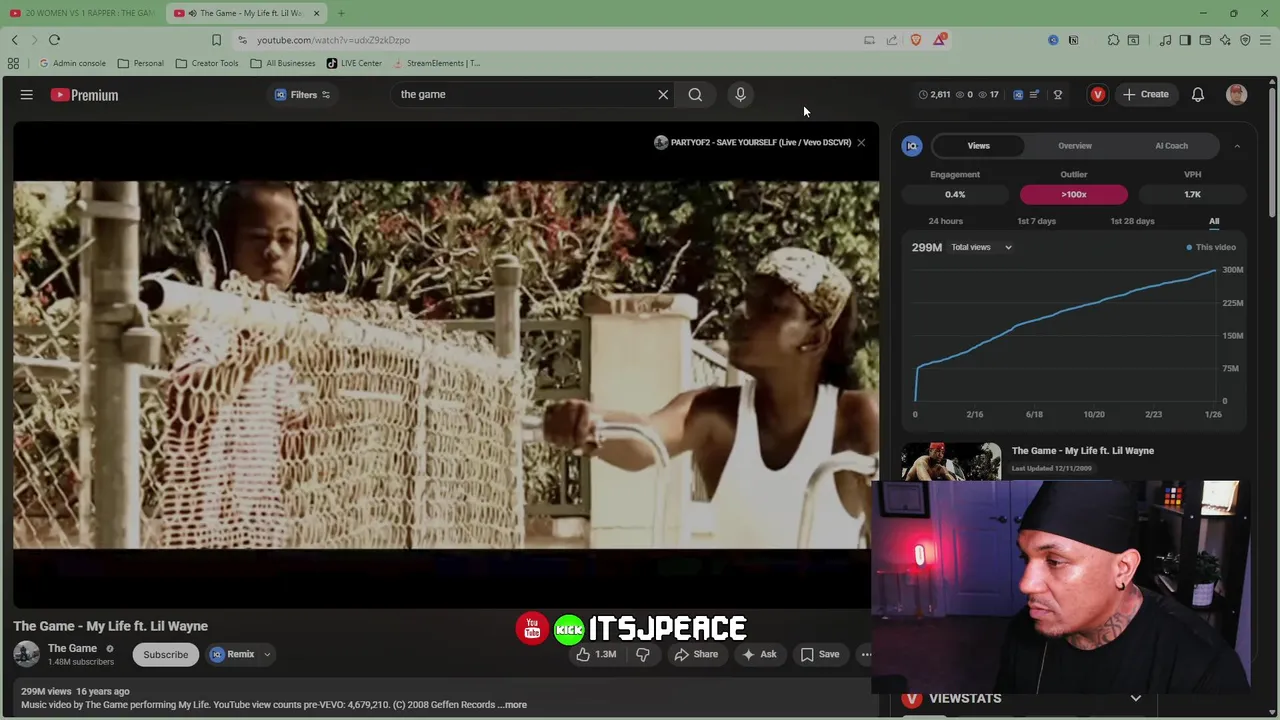Image resolution: width=1280 pixels, height=720 pixels.
Task: Expand the Remix dropdown arrow
Action: [x=267, y=654]
